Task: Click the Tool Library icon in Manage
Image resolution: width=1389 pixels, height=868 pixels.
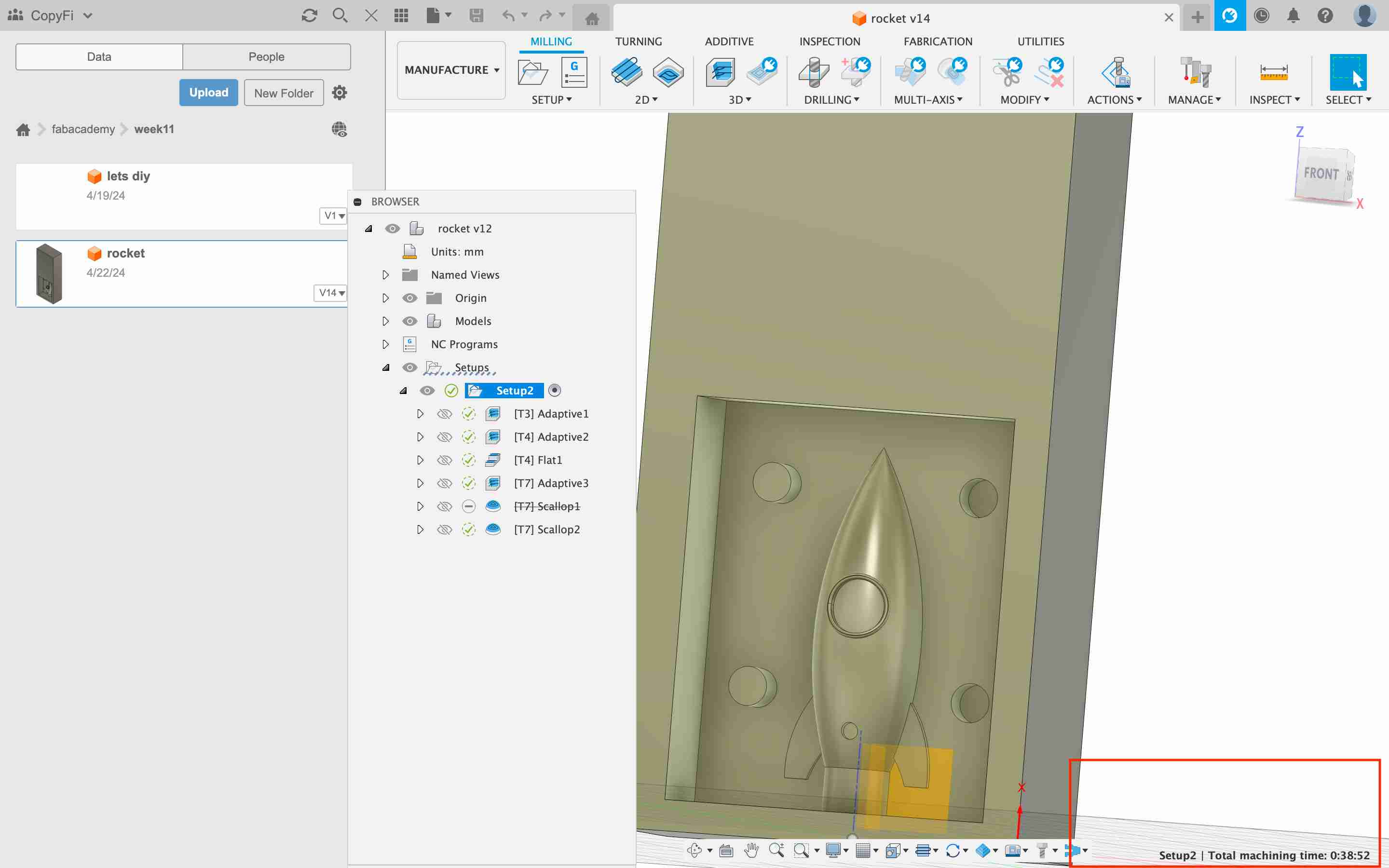Action: [x=1195, y=73]
